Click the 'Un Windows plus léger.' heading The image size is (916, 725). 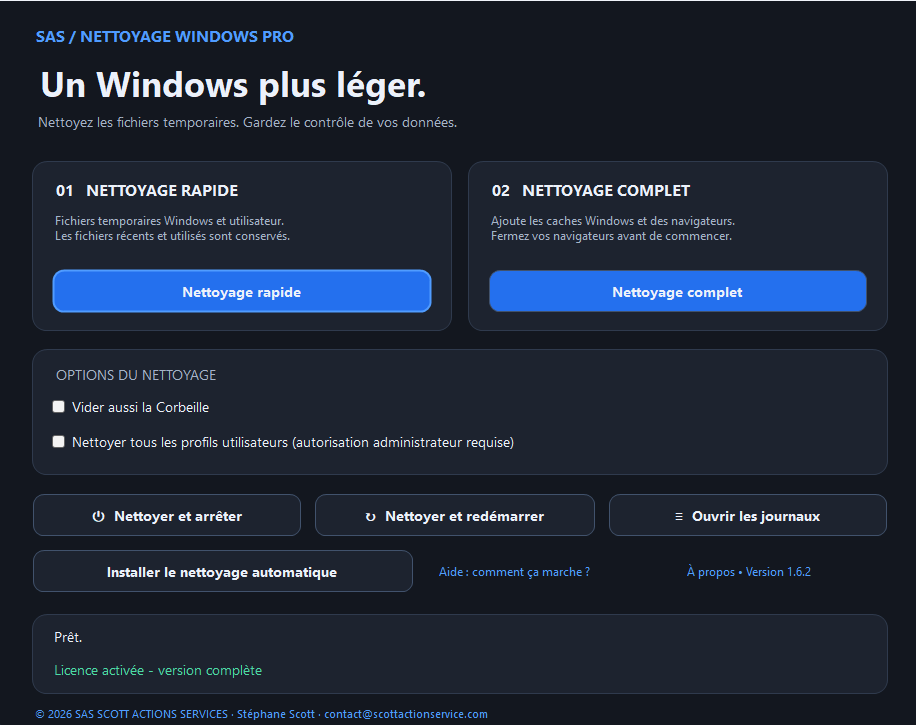point(233,85)
